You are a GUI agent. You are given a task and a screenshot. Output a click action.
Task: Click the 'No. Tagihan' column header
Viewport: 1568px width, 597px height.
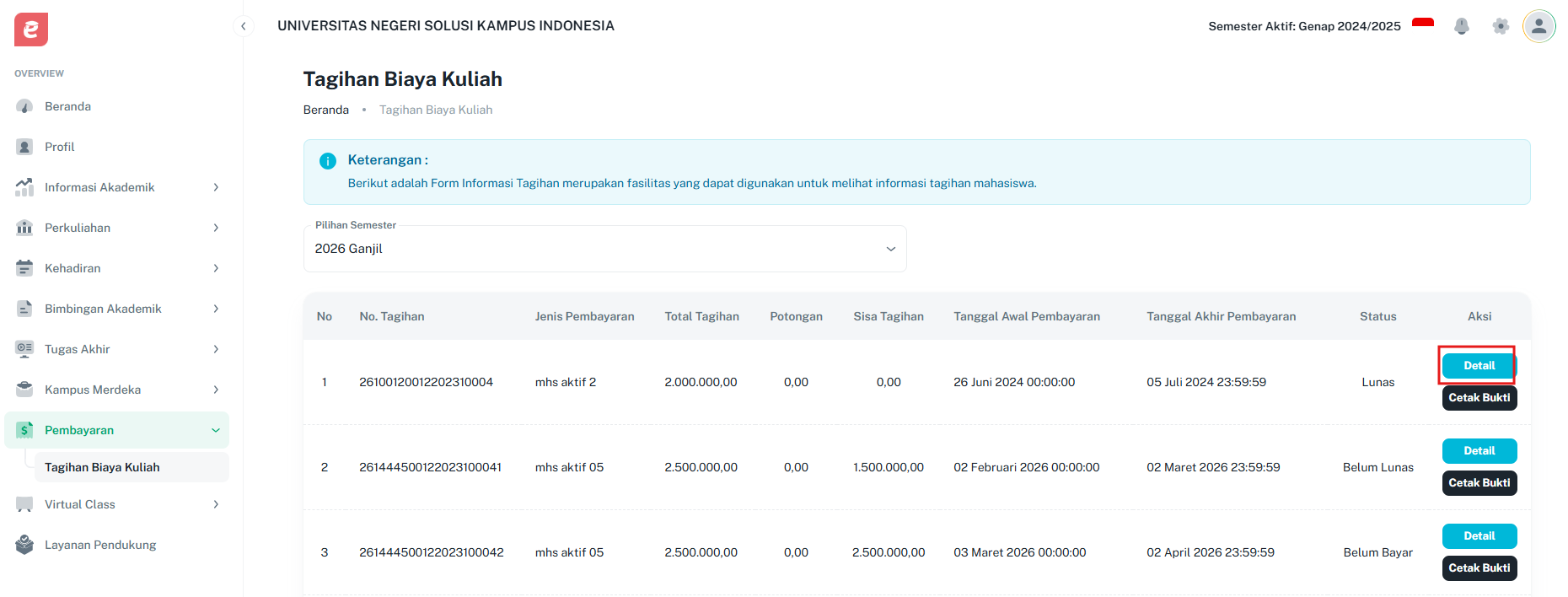(392, 316)
